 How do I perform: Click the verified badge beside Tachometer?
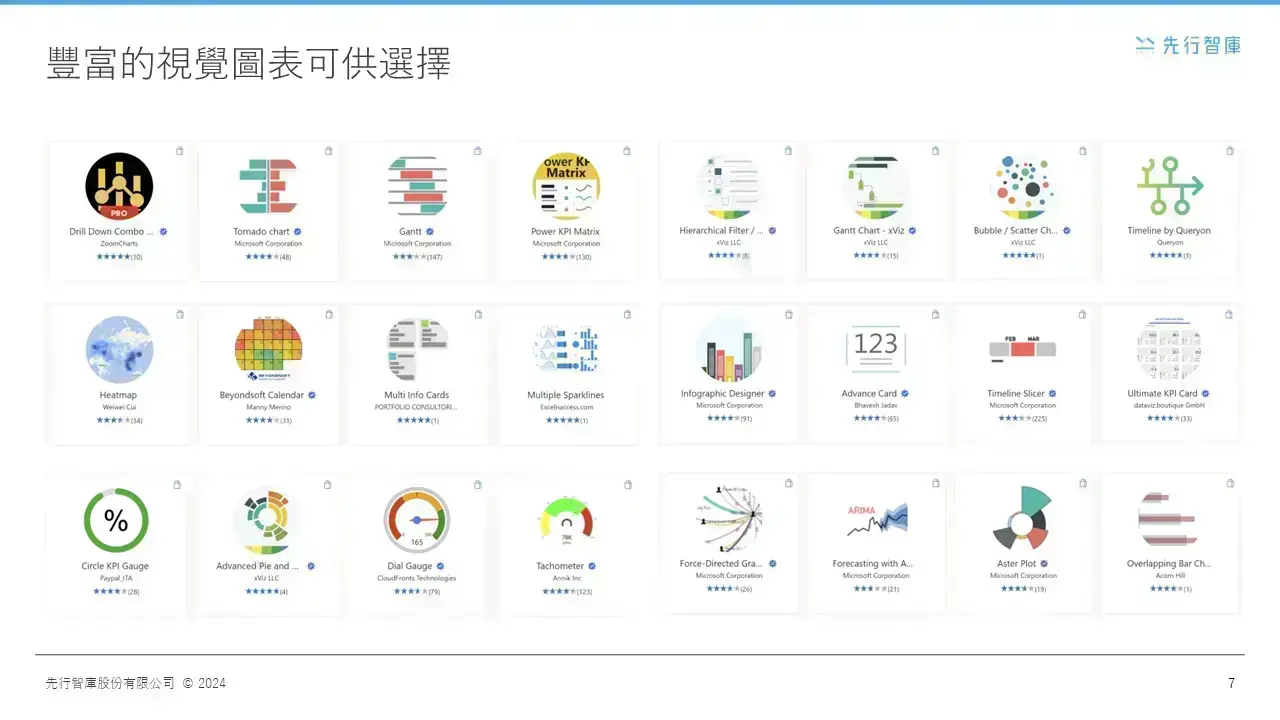coord(592,566)
